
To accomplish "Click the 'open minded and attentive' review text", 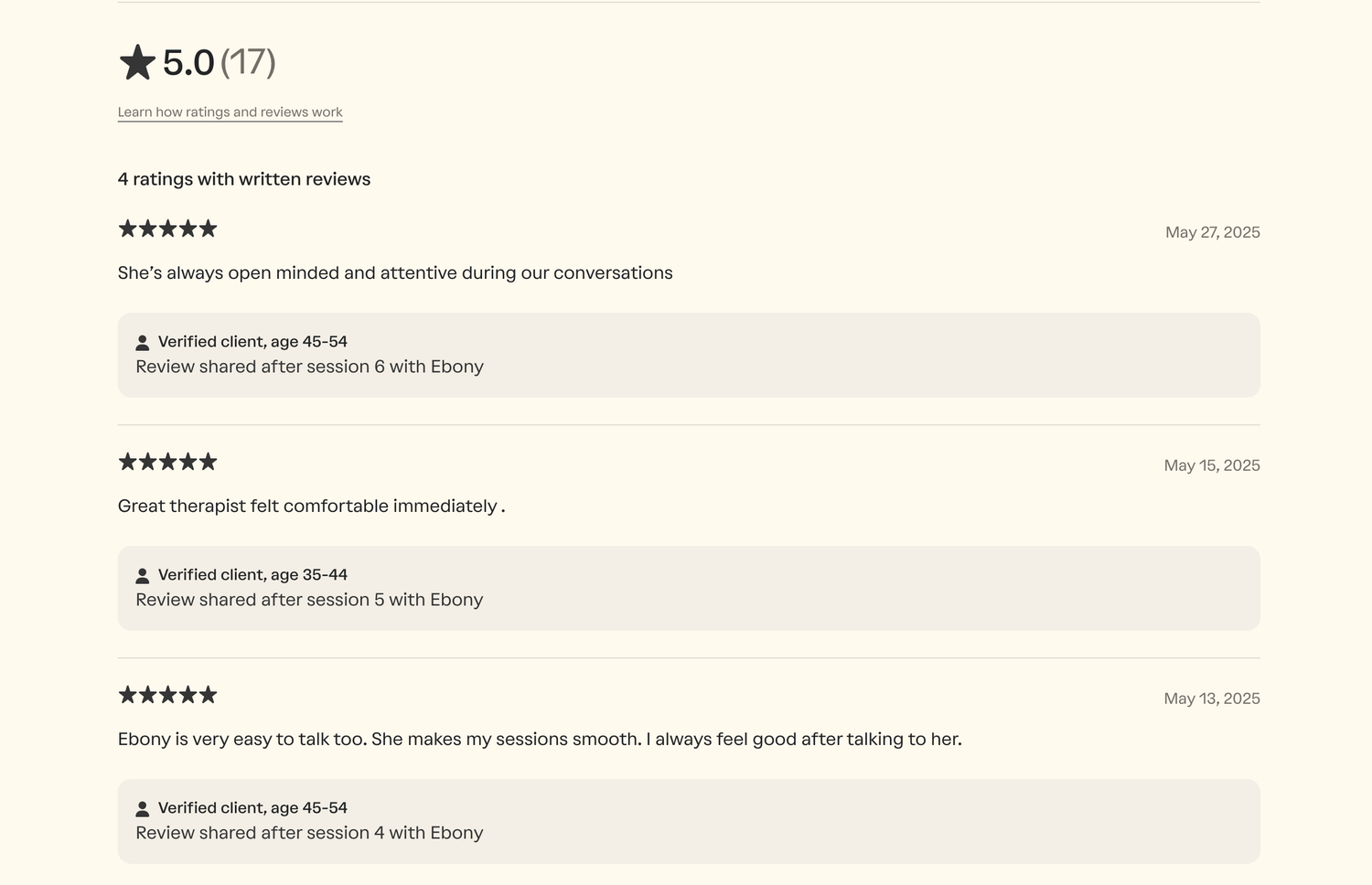I will click(x=395, y=273).
